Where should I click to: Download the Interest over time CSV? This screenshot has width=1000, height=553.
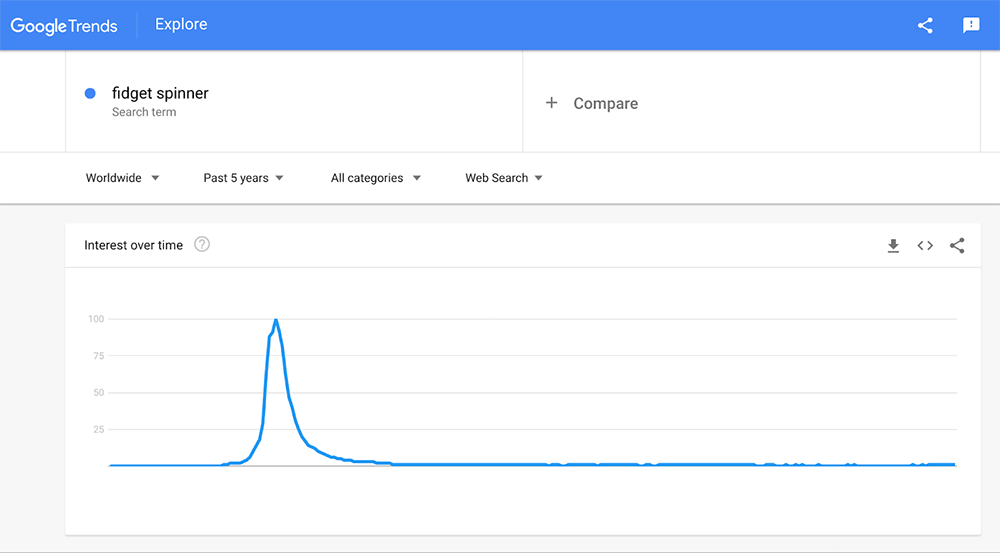(x=893, y=246)
